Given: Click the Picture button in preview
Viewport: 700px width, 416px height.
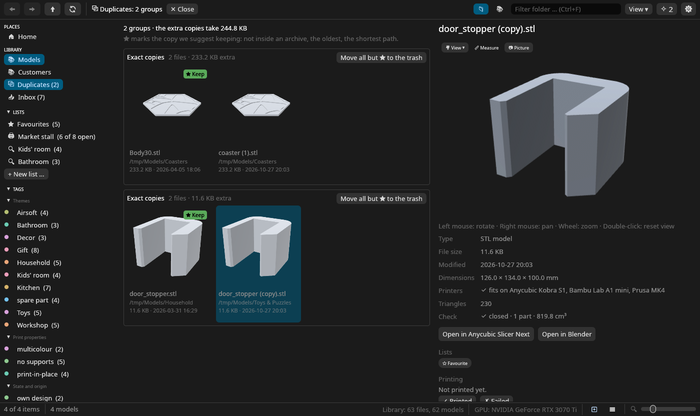Looking at the screenshot, I should point(519,48).
